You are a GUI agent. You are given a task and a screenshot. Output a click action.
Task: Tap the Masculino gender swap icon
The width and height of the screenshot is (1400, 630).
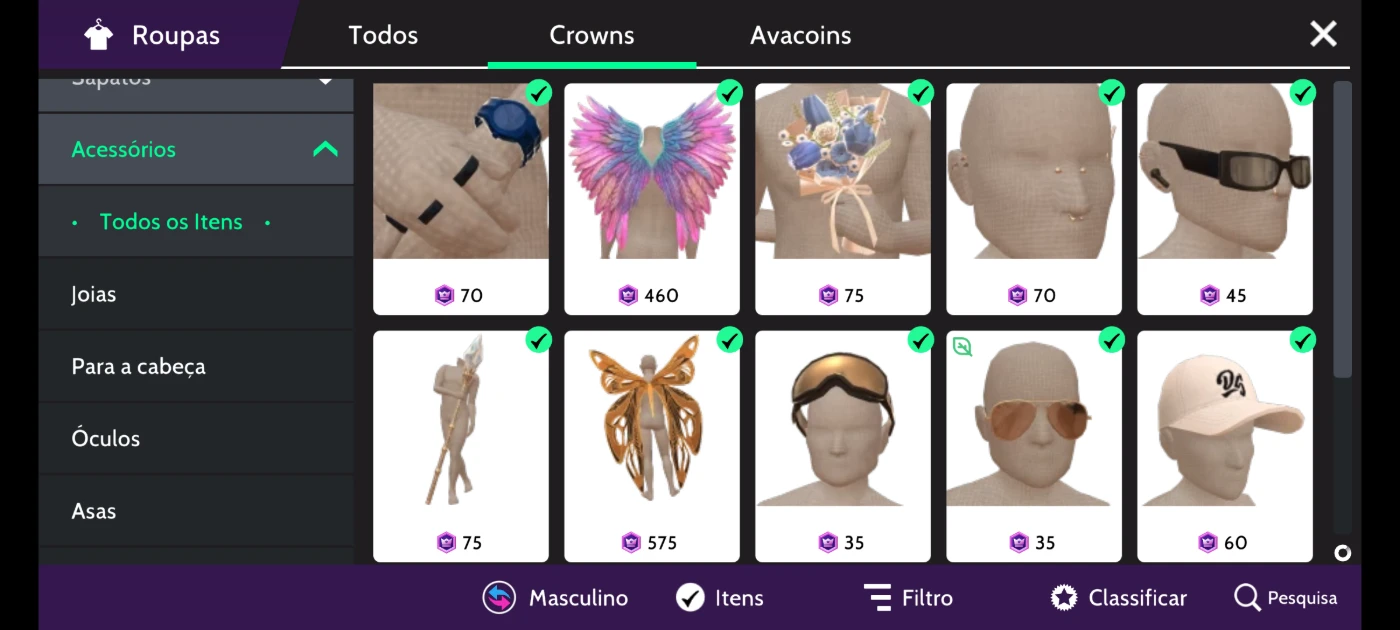pyautogui.click(x=499, y=598)
